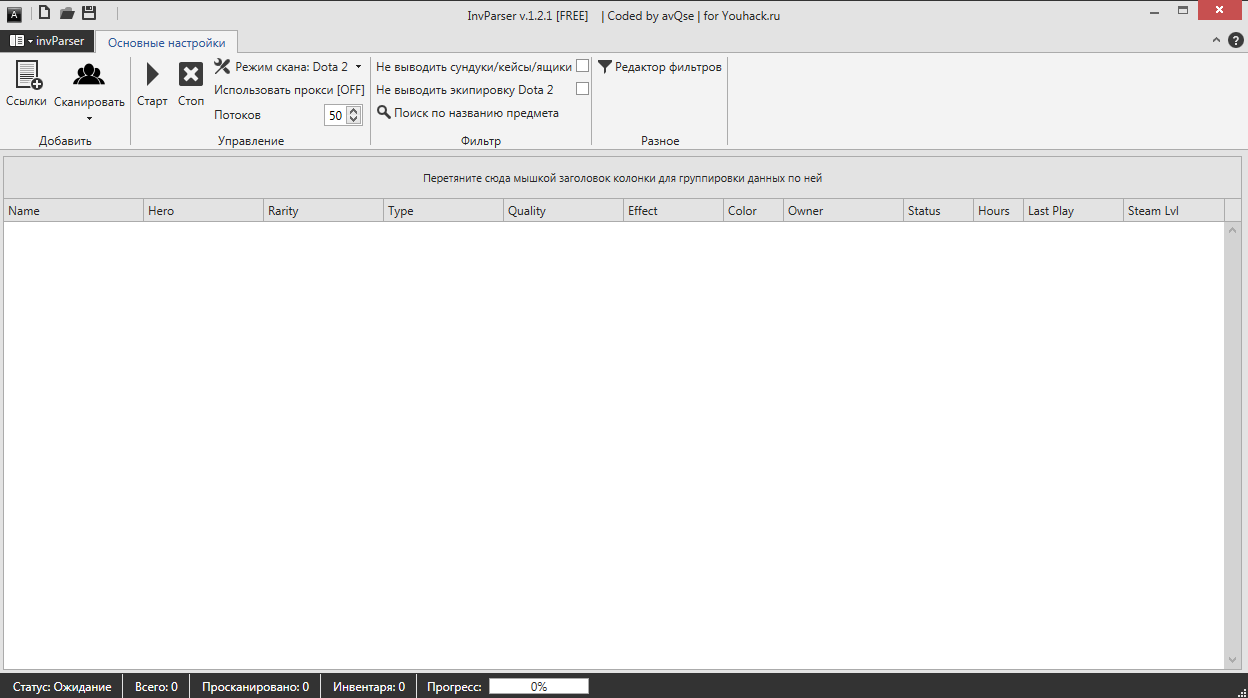Sort by the Steam Lvl column header
This screenshot has height=698, width=1248.
coord(1174,211)
